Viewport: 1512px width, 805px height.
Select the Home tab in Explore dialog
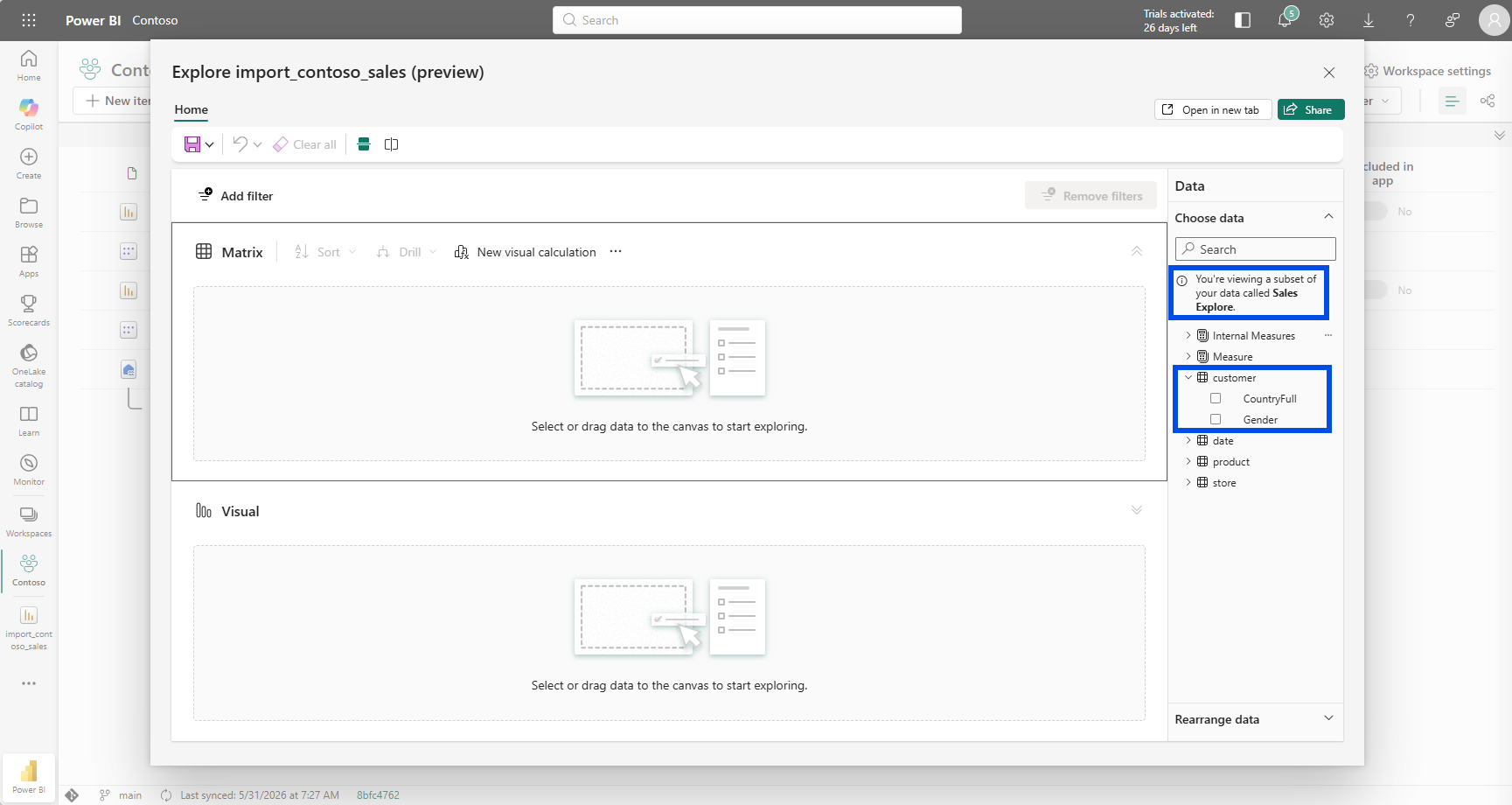192,109
